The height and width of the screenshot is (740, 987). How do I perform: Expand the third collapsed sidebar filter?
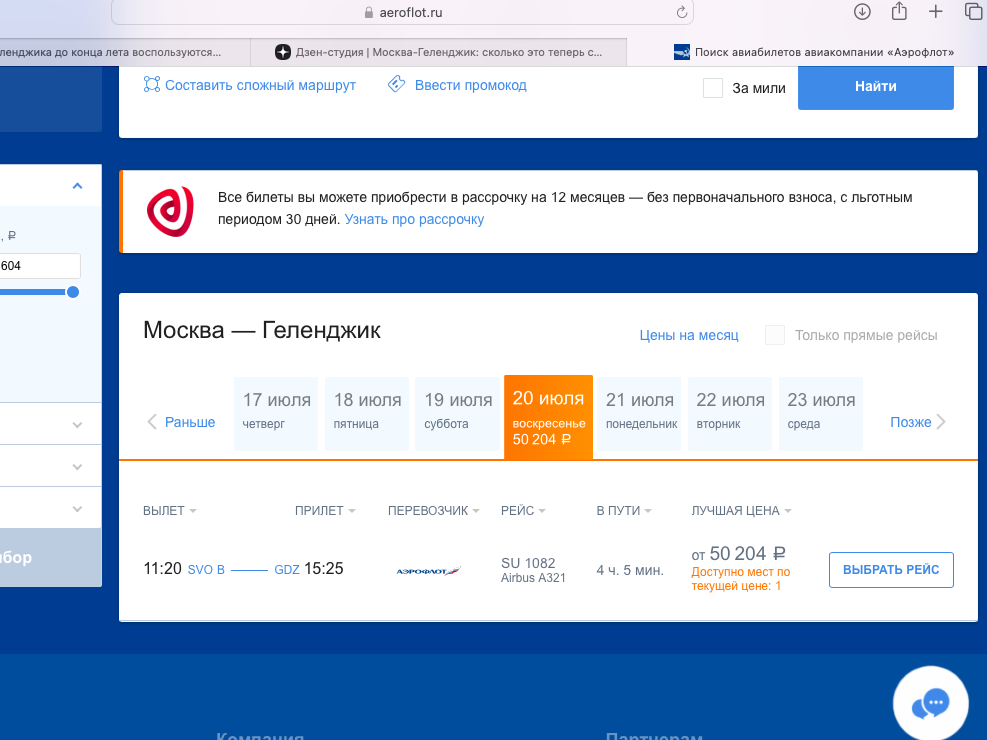[77, 509]
